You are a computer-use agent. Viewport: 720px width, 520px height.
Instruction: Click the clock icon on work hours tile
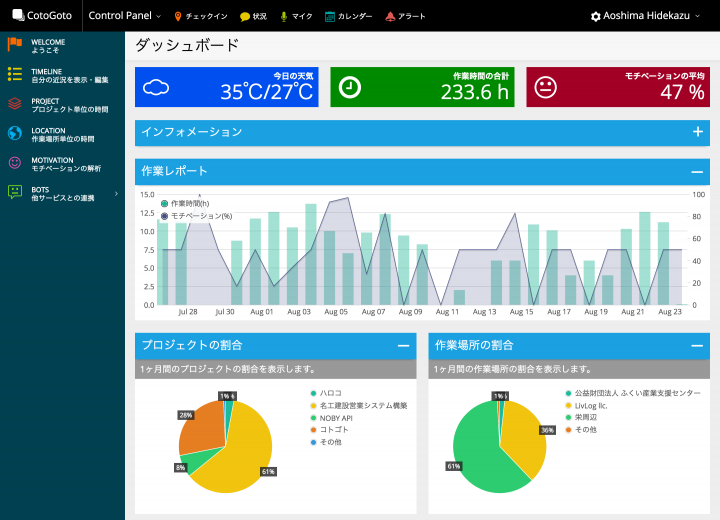point(350,88)
